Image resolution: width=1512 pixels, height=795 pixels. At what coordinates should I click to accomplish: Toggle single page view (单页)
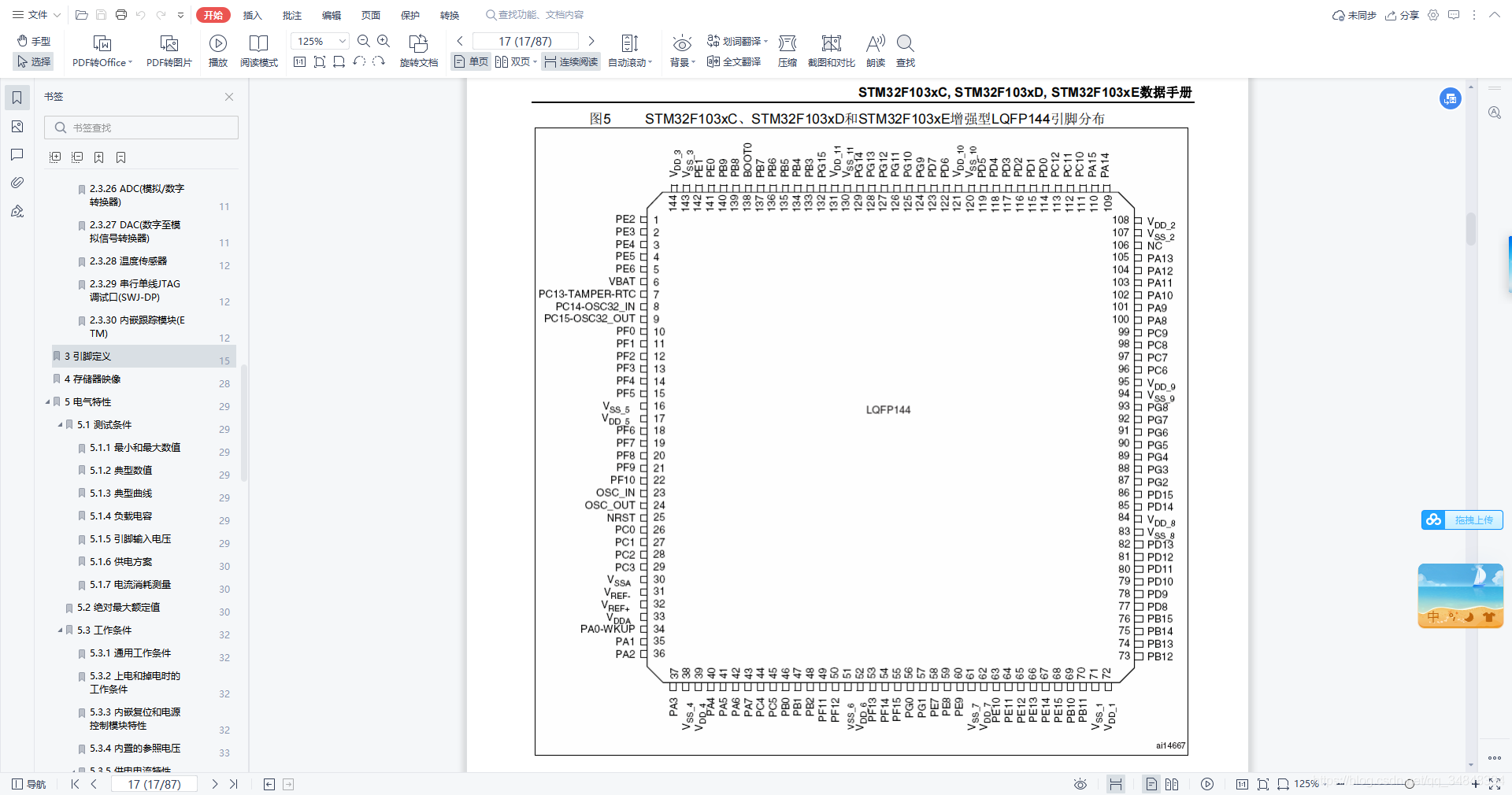471,61
